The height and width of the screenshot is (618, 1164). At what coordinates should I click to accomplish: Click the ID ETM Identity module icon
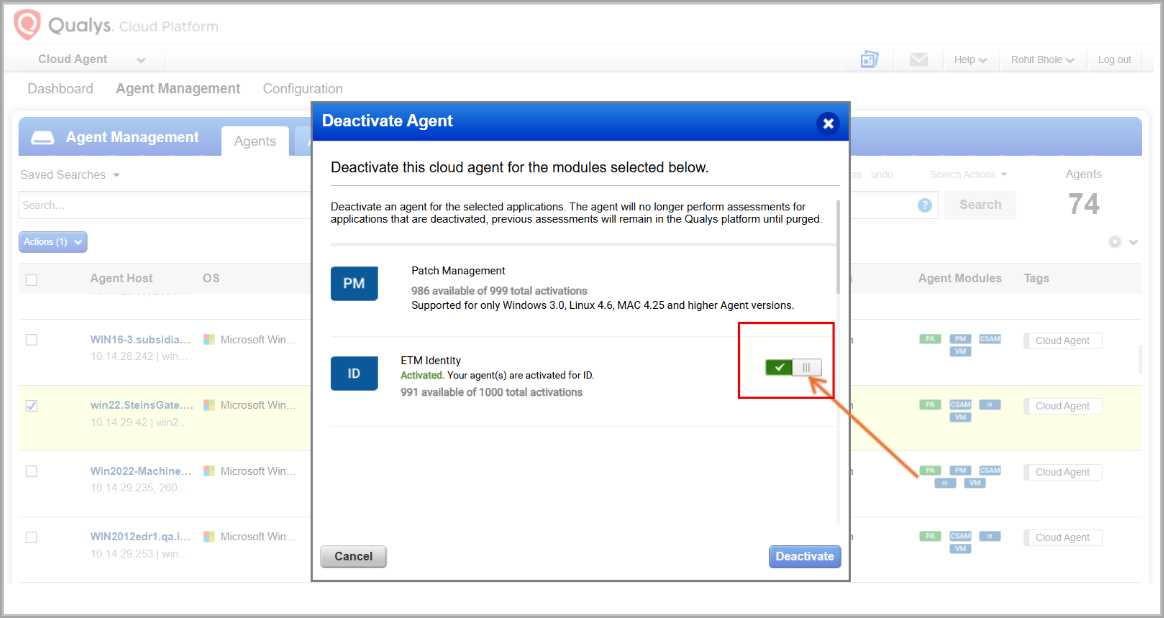click(x=354, y=374)
